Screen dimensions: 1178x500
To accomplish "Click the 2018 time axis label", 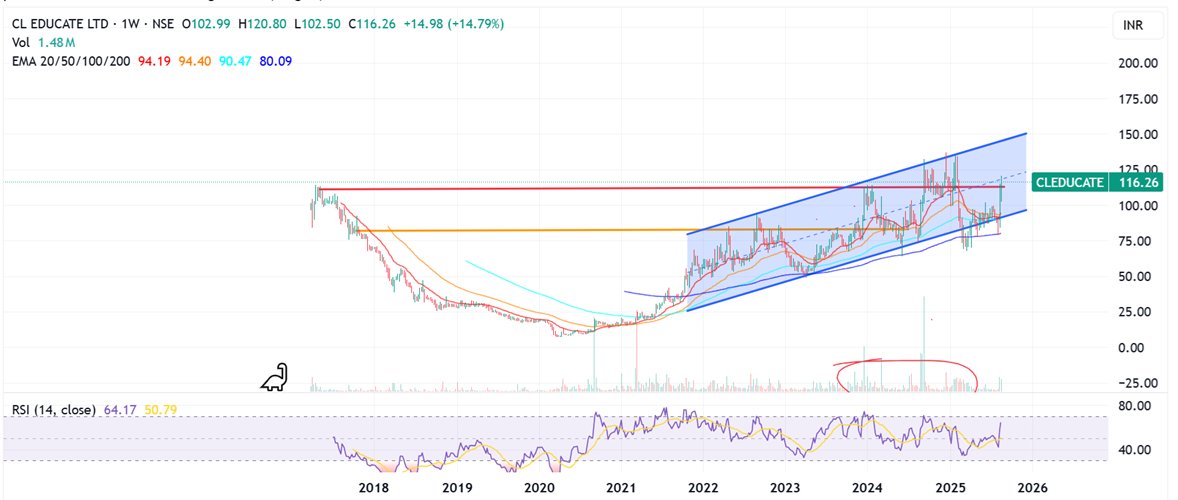I will click(x=373, y=486).
